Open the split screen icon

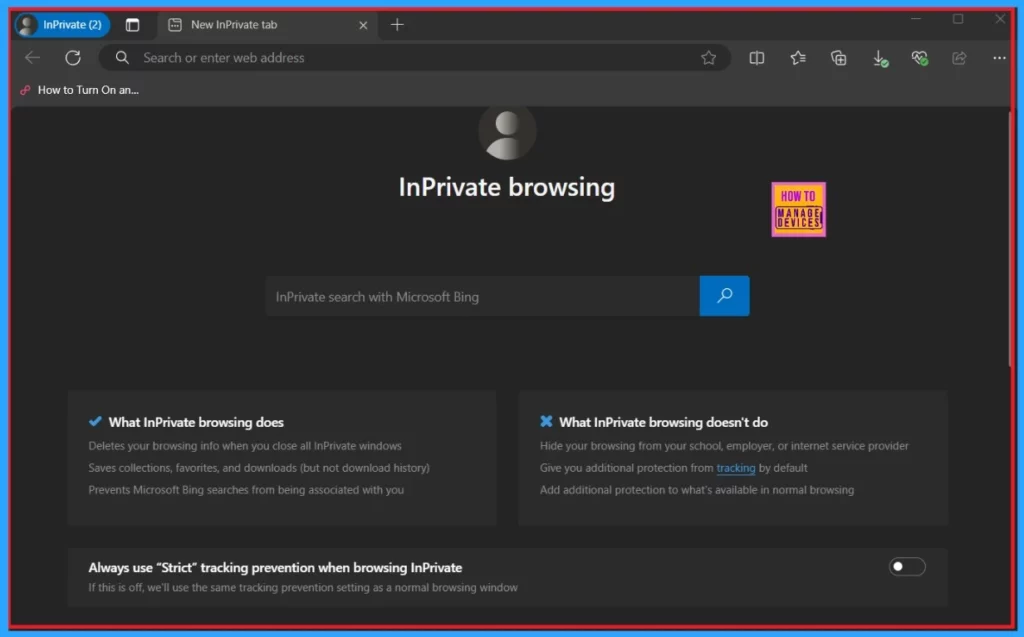click(x=756, y=57)
